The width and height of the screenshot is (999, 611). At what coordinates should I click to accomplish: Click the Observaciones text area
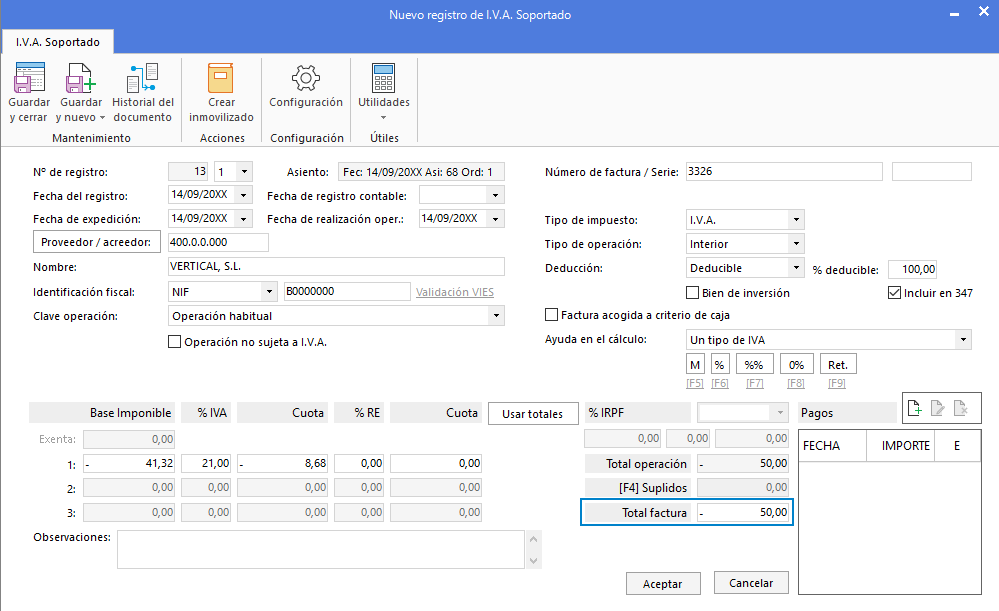pos(320,549)
